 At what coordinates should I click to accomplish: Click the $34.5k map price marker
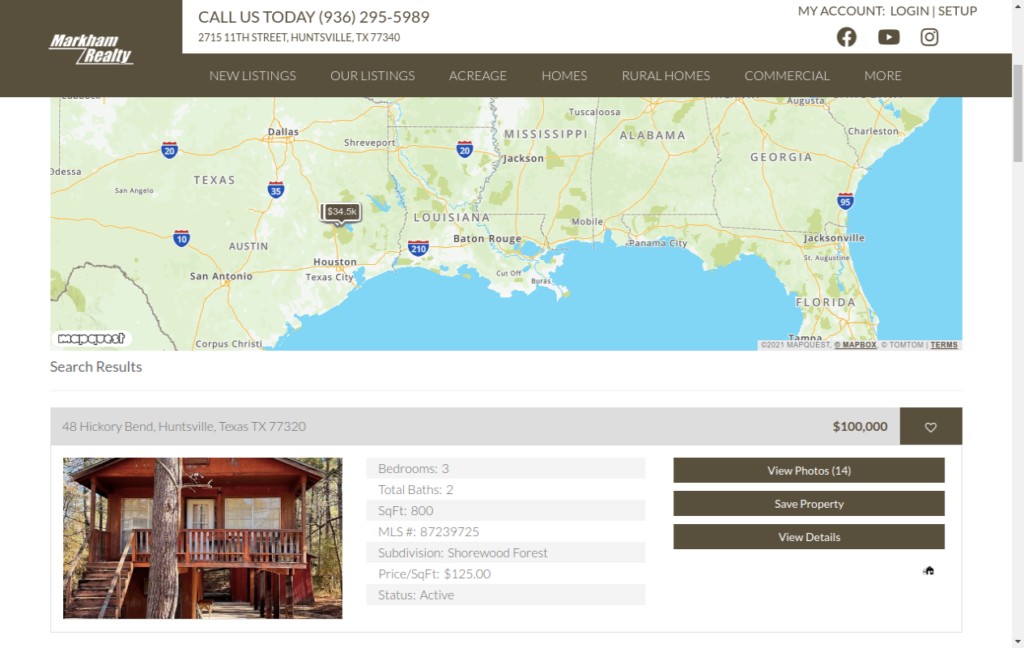pyautogui.click(x=341, y=212)
